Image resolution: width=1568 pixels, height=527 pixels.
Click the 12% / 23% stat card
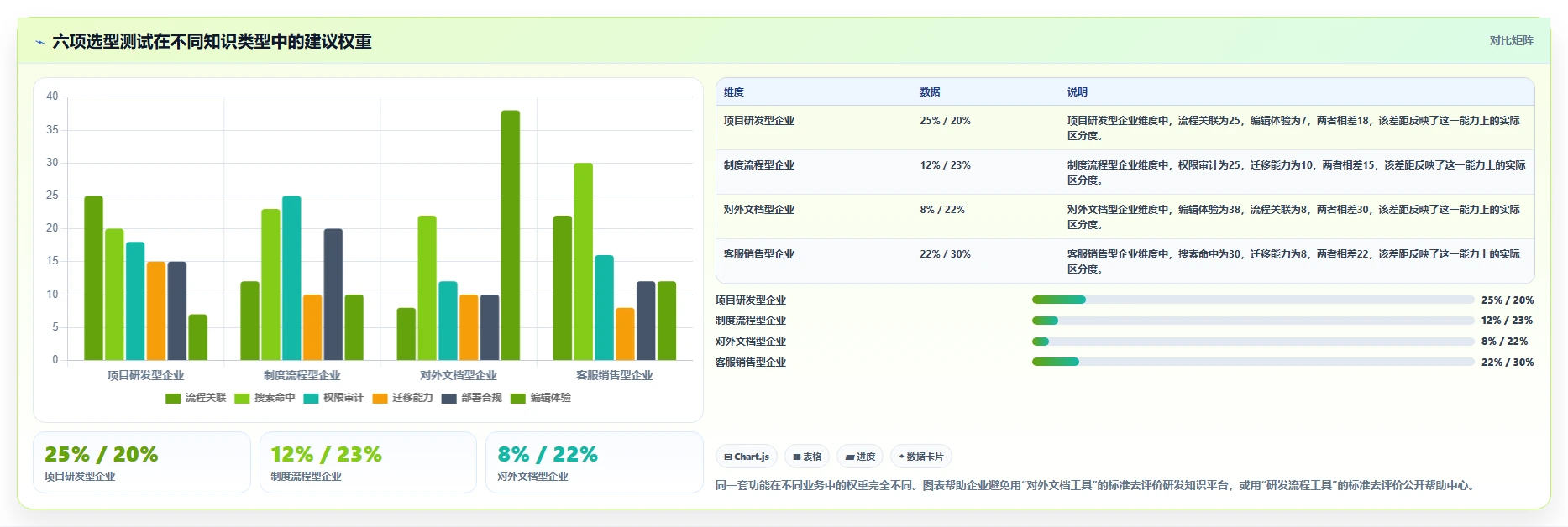click(x=368, y=462)
